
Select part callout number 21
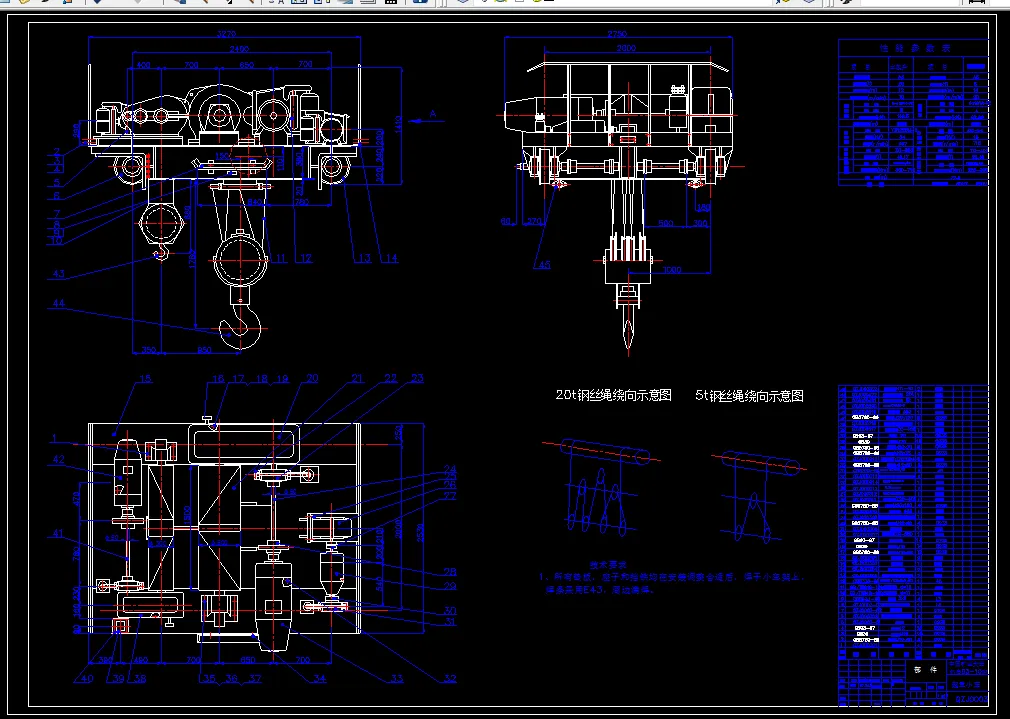357,379
